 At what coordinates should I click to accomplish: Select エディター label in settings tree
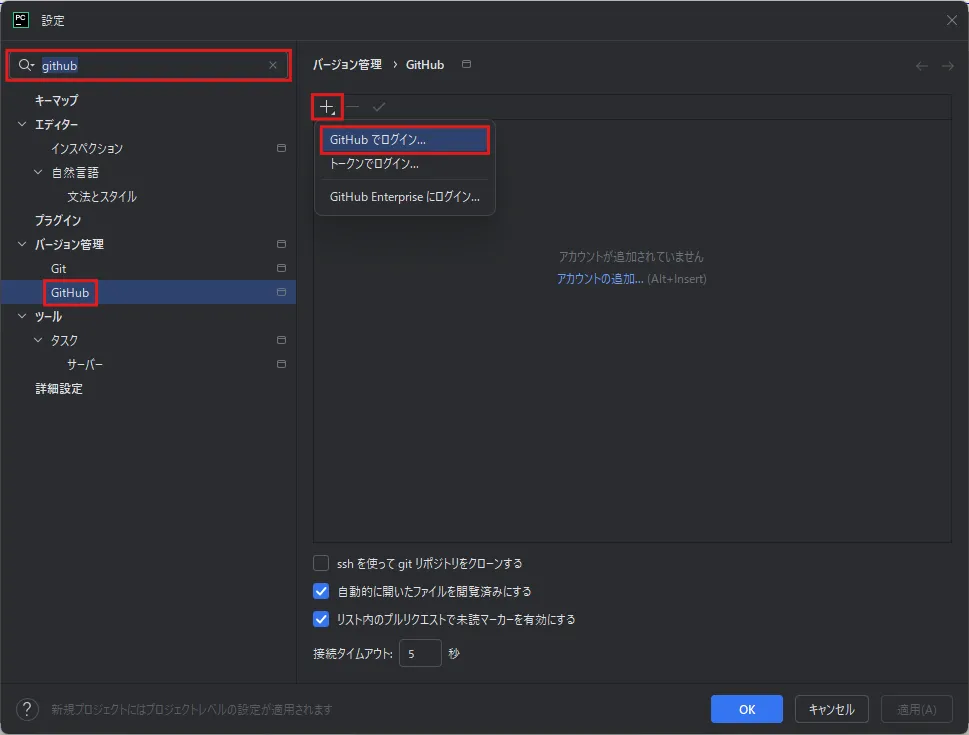tap(56, 124)
